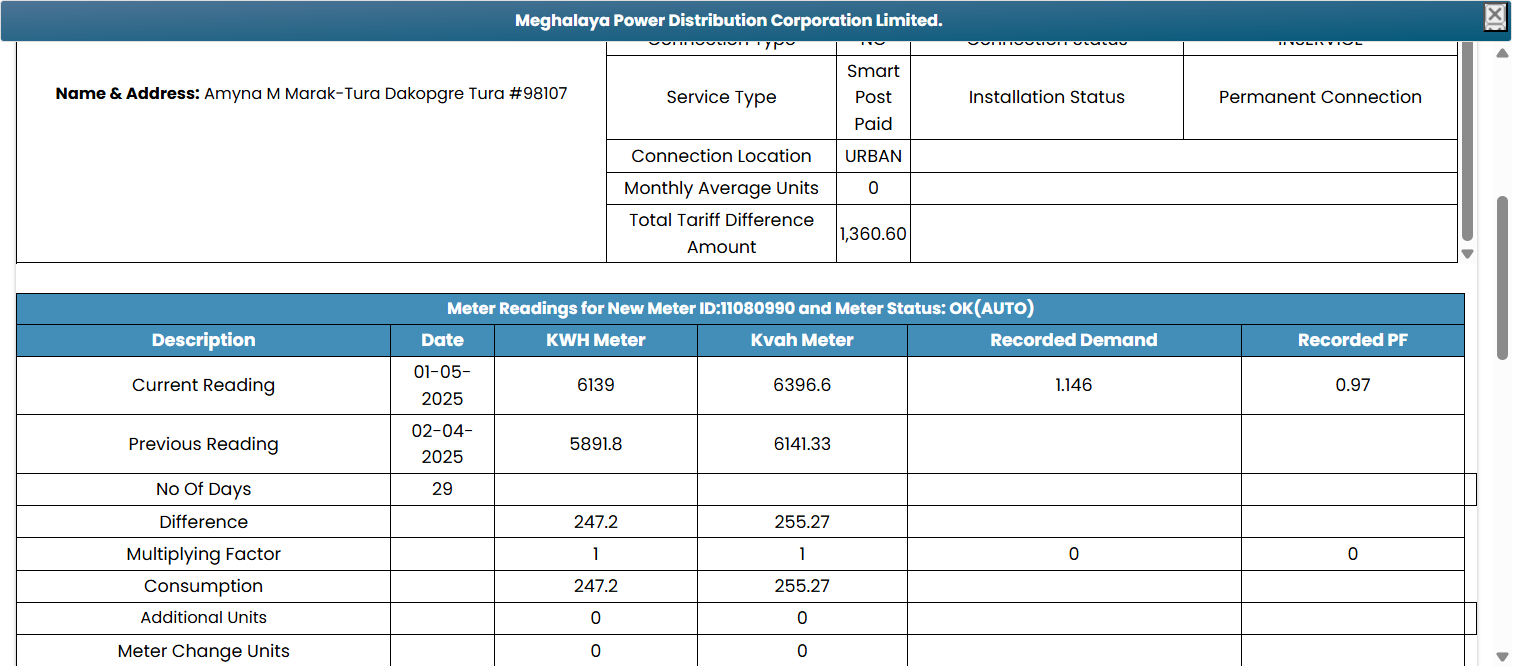1514x666 pixels.
Task: Click the consumer details table scrollbar thumb
Action: pos(1467,140)
